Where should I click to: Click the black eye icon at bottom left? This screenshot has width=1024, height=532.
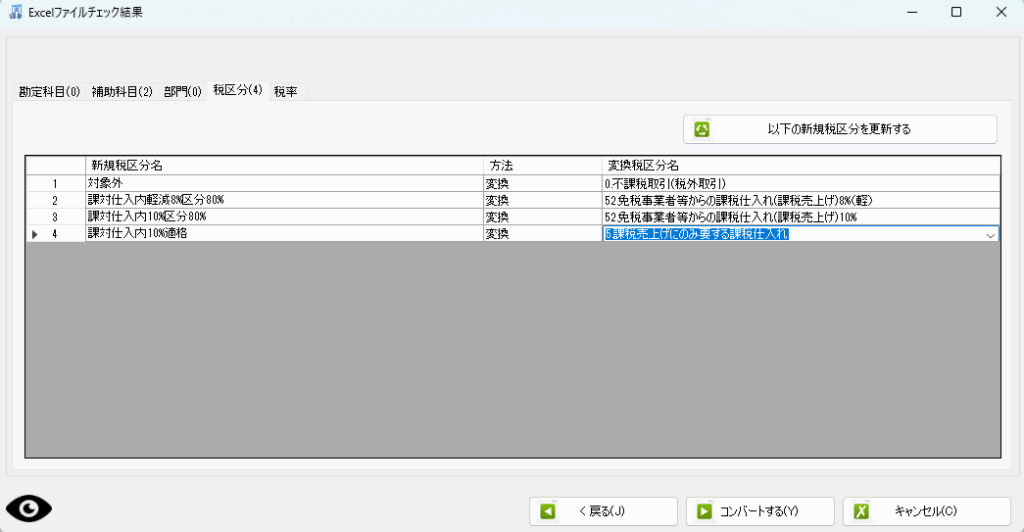[30, 509]
